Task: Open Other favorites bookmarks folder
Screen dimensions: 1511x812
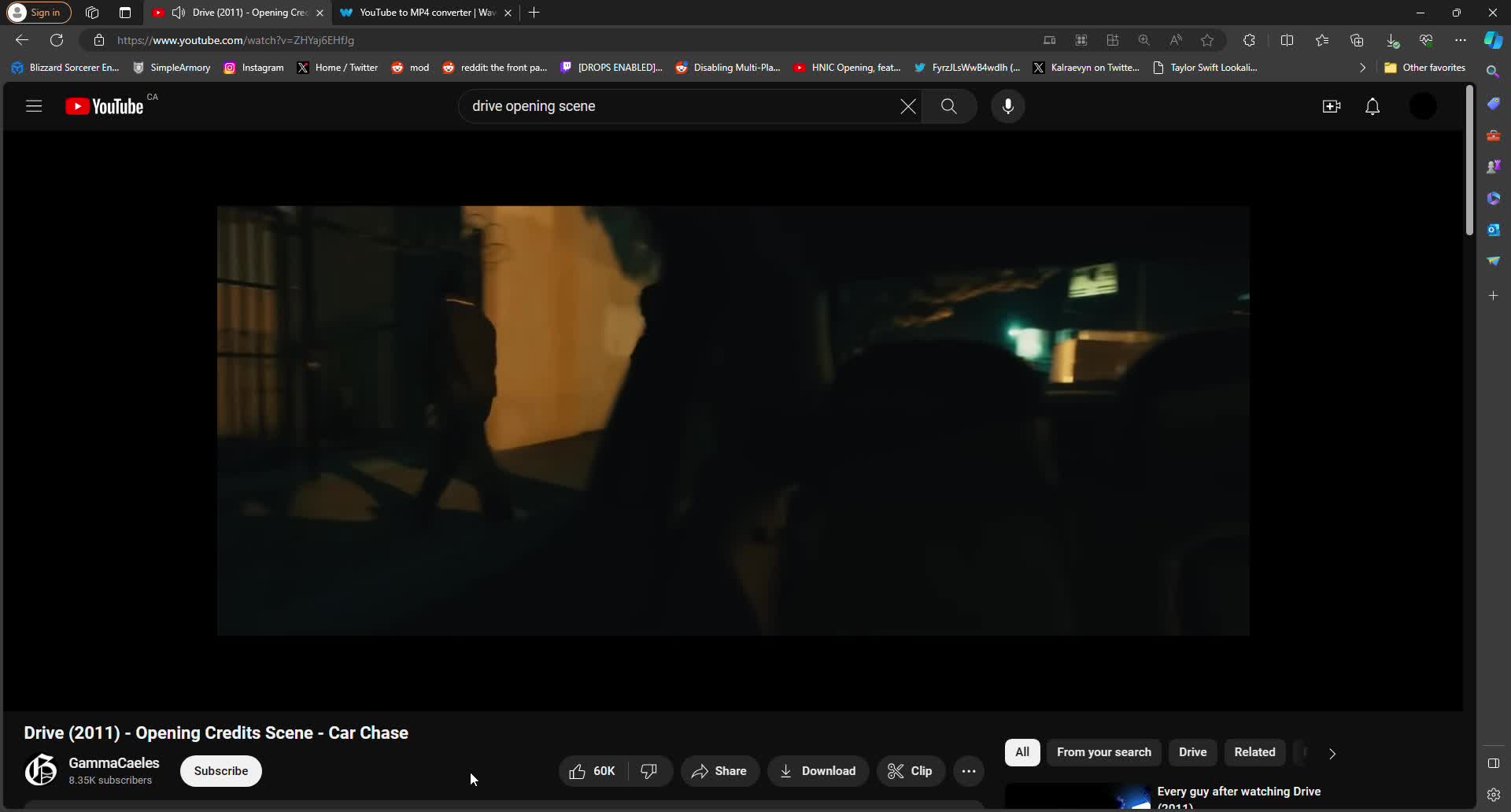Action: (1425, 68)
